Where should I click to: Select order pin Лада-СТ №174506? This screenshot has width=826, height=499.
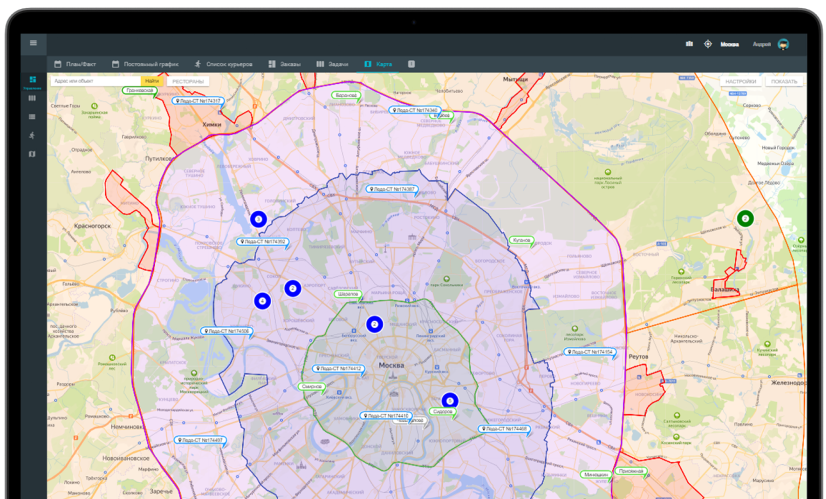[x=227, y=331]
